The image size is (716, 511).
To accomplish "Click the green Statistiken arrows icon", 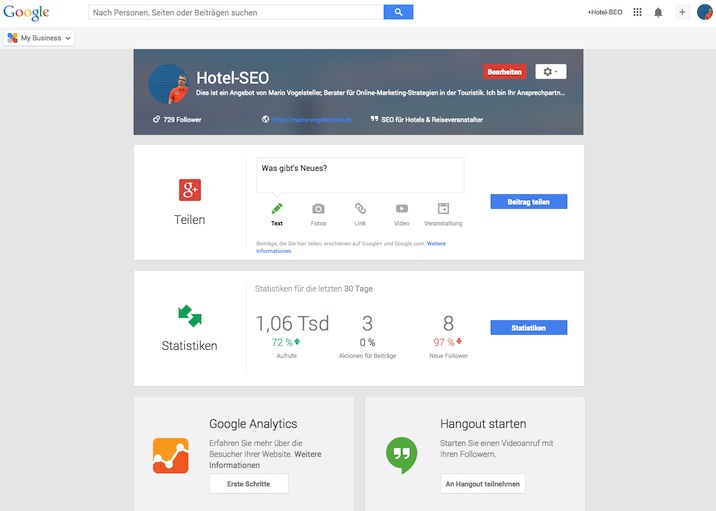I will coord(190,316).
